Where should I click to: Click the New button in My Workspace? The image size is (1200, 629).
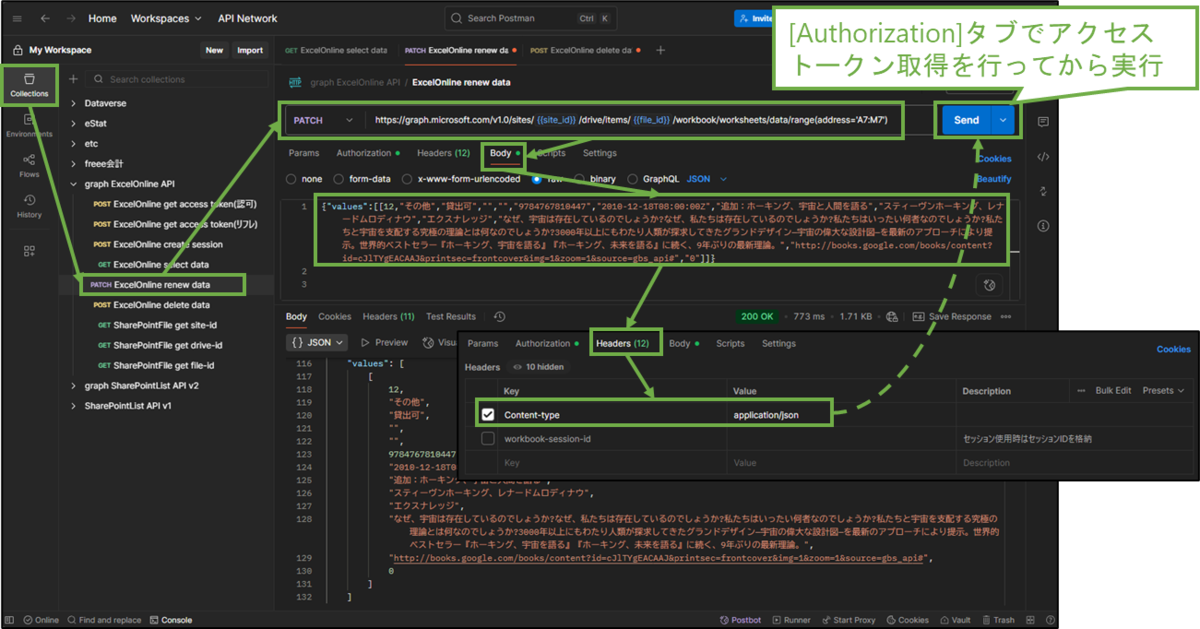coord(214,50)
